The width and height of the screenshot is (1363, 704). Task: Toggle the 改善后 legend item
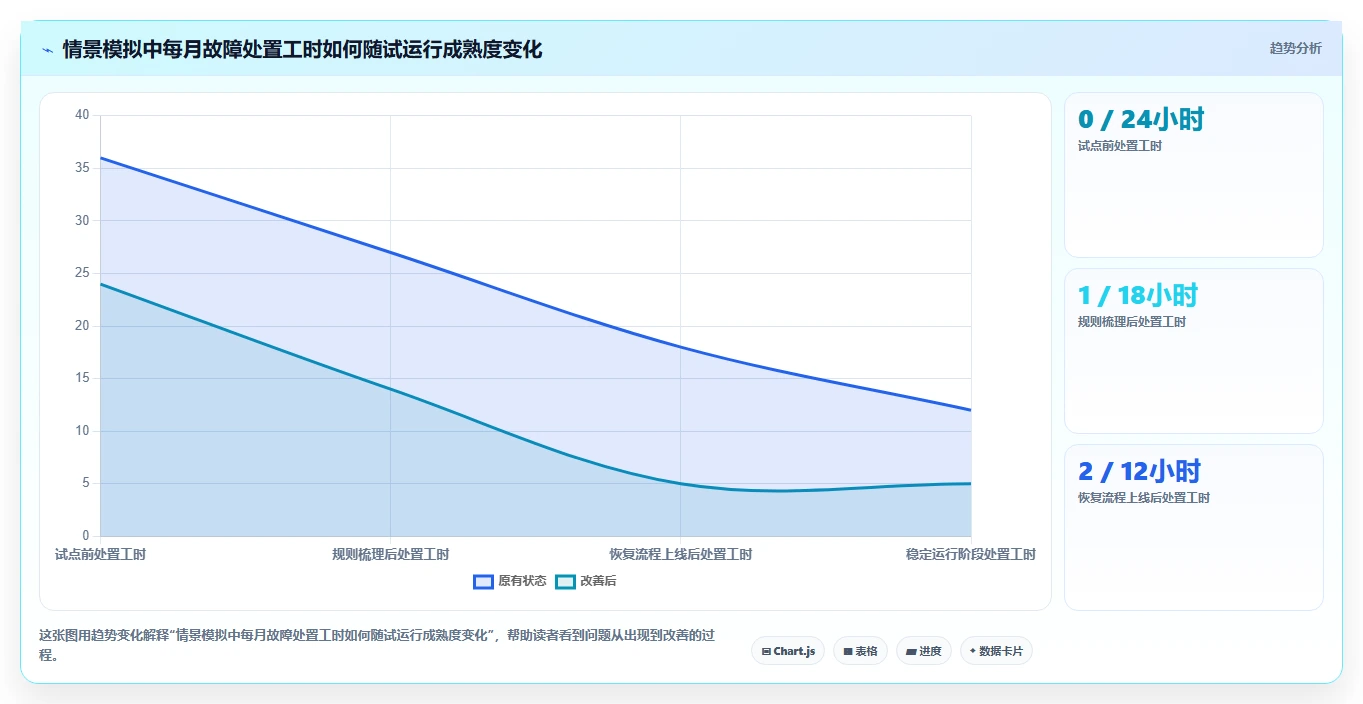(586, 581)
